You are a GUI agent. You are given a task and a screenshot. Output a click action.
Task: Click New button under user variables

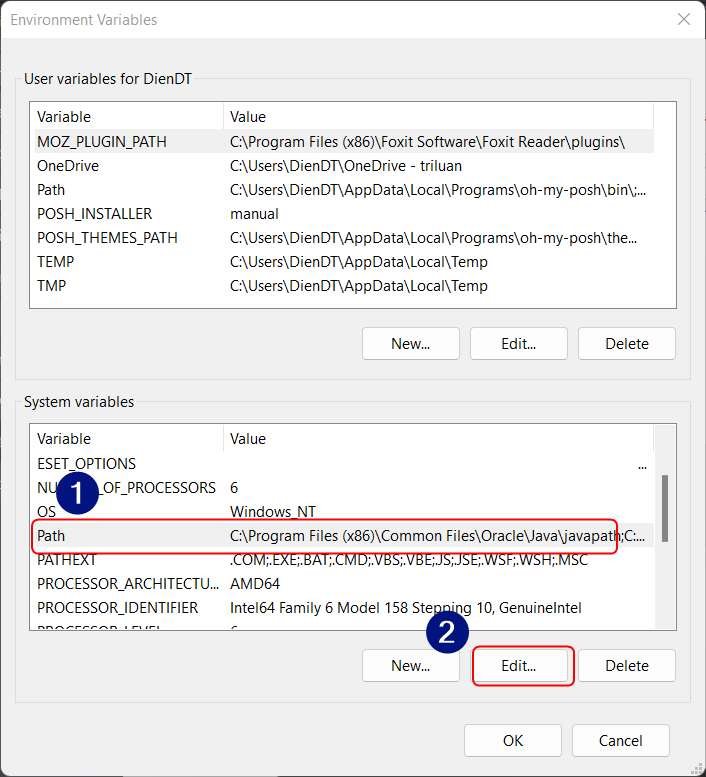click(x=410, y=344)
